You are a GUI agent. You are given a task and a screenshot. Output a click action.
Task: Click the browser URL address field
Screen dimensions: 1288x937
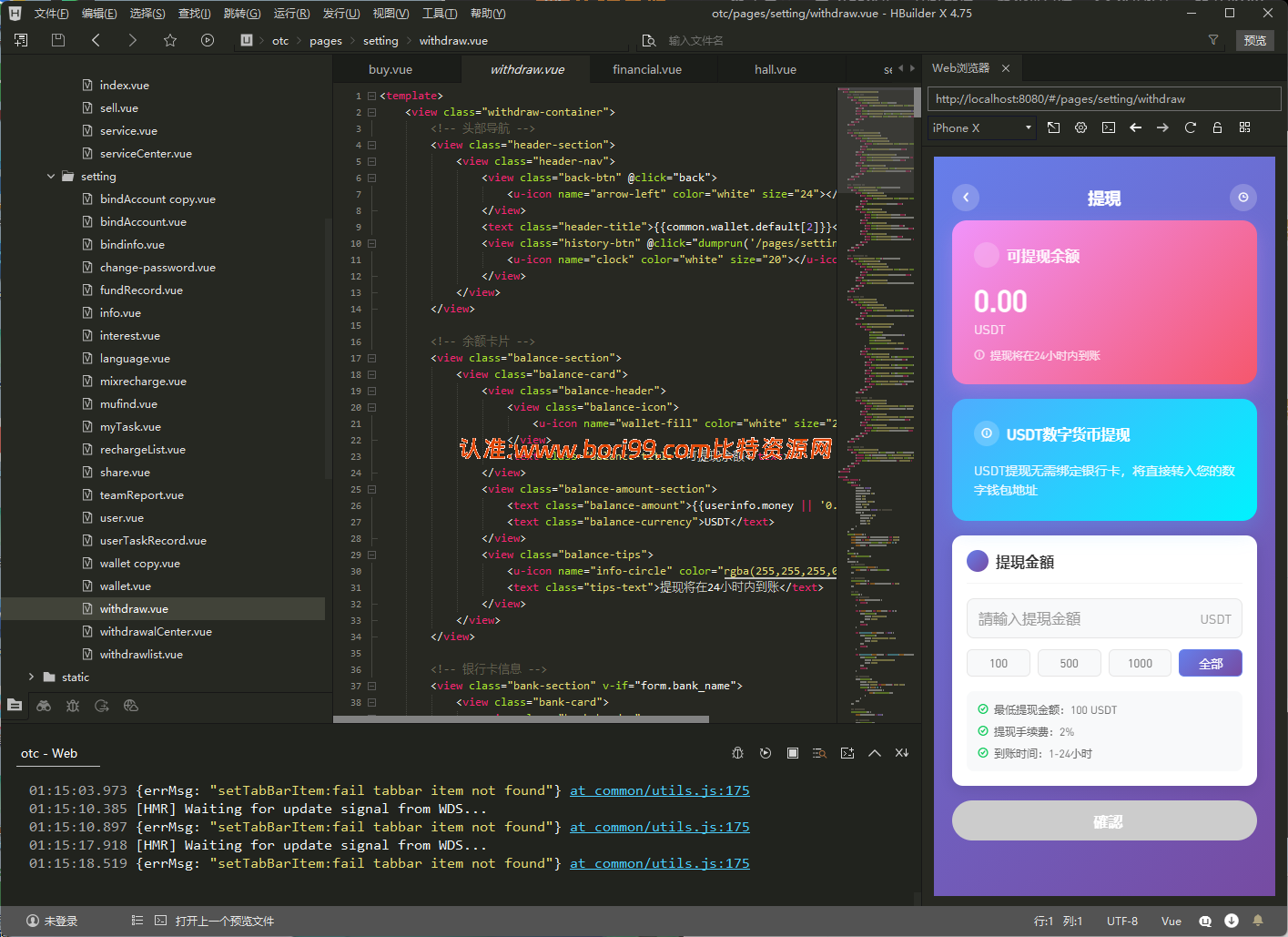pyautogui.click(x=1104, y=99)
